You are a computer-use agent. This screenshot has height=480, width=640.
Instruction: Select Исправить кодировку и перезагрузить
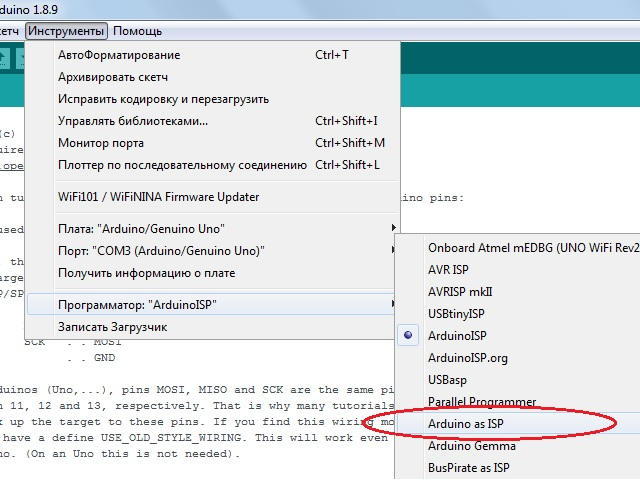click(213, 99)
